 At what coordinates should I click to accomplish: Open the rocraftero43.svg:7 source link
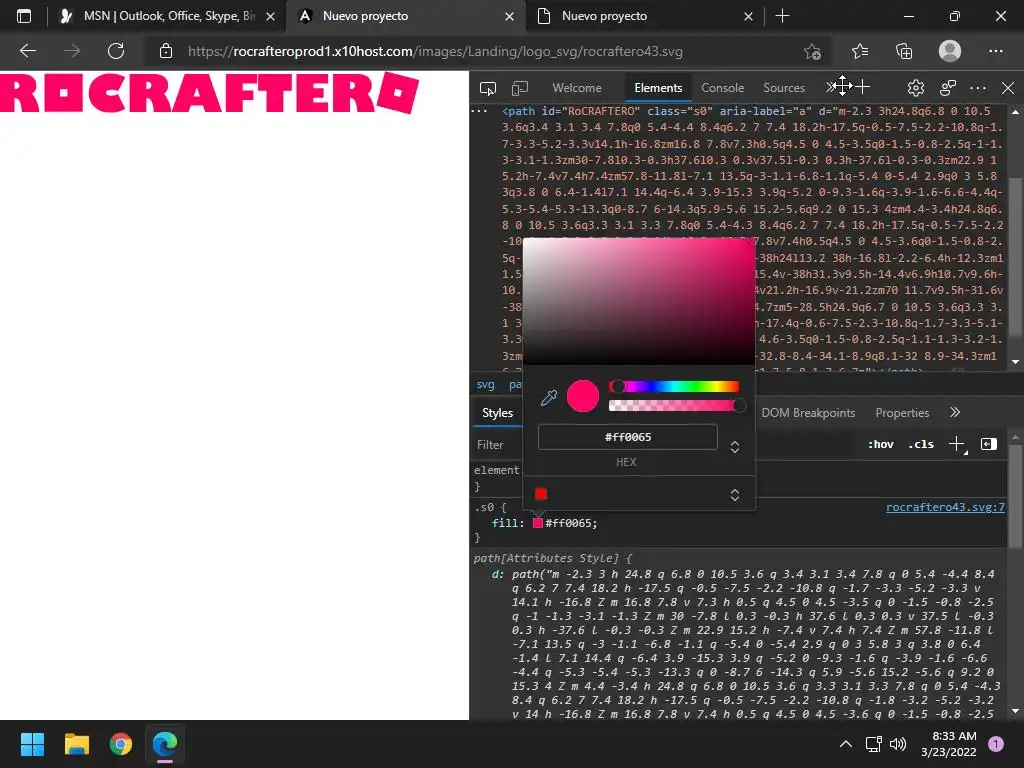tap(945, 507)
